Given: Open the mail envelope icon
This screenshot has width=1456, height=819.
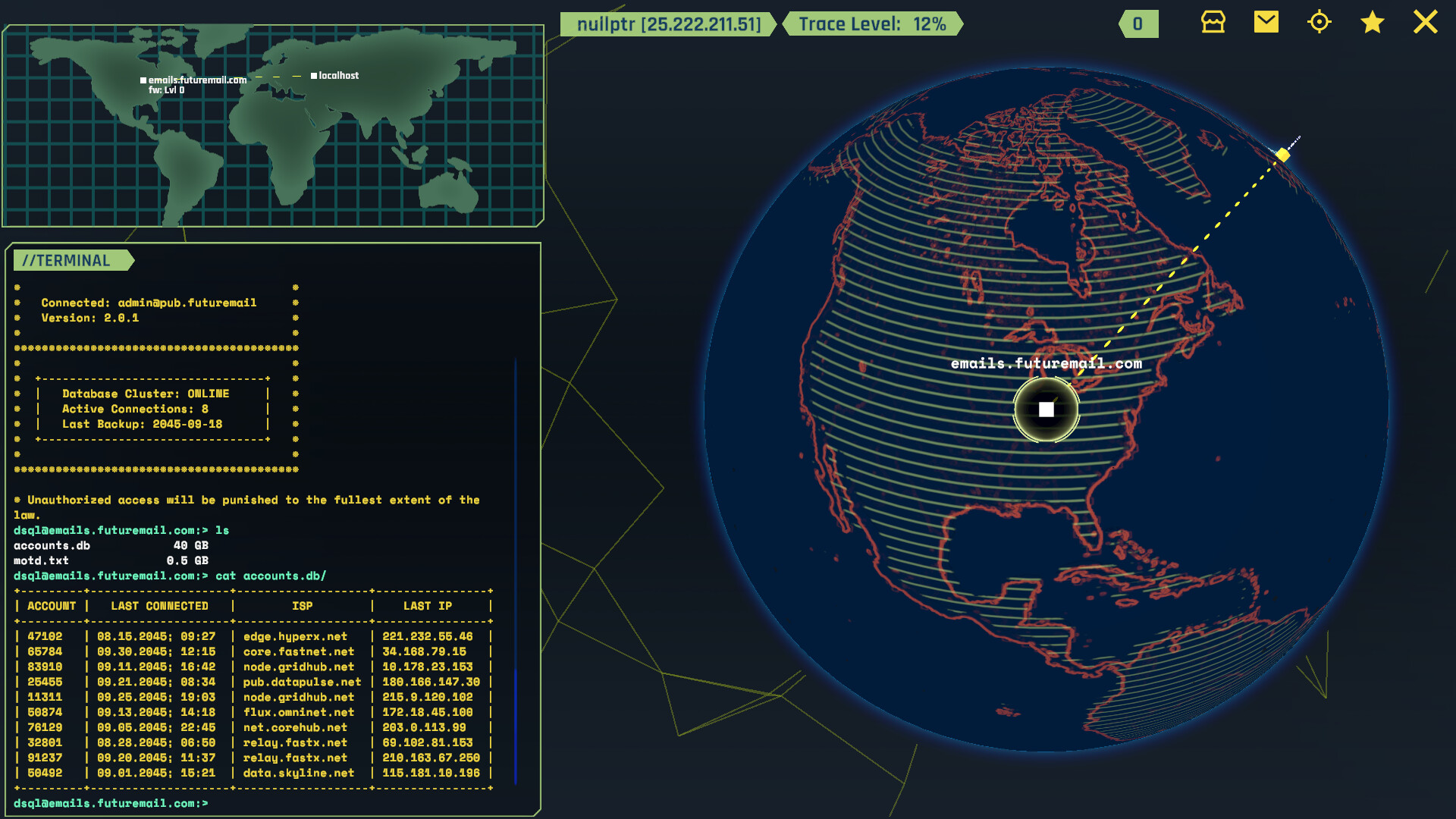Looking at the screenshot, I should click(x=1266, y=22).
